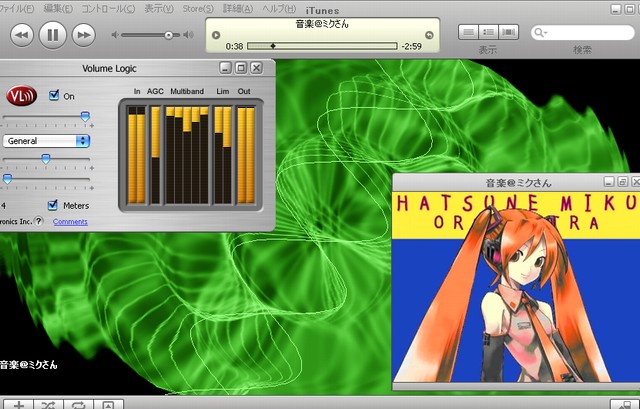640x409 pixels.
Task: Click the low-volume speaker icon
Action: point(115,35)
